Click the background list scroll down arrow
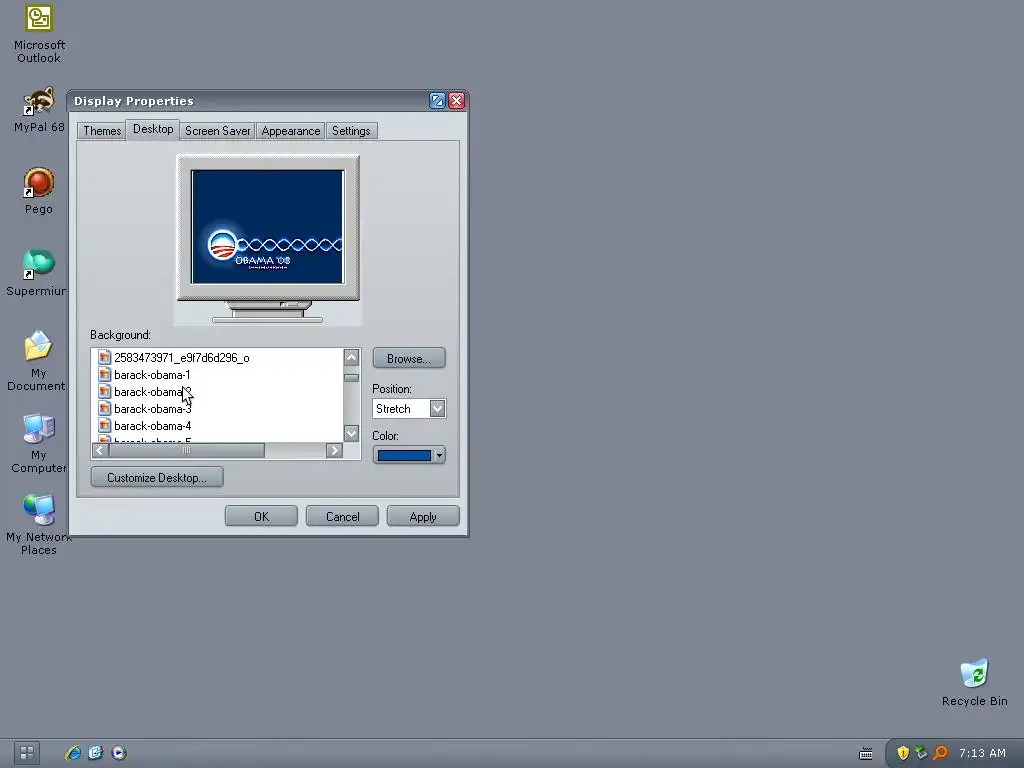The image size is (1024, 768). click(x=351, y=434)
